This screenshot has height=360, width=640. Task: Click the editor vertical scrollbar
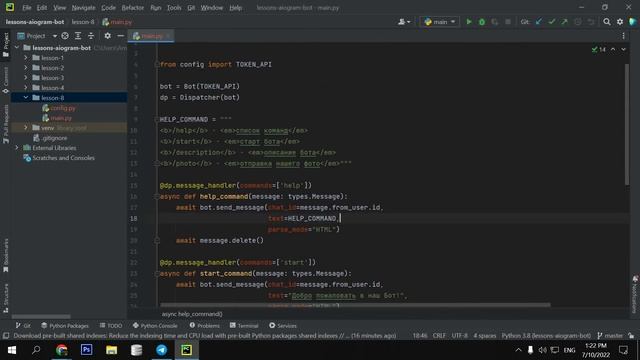pyautogui.click(x=627, y=124)
